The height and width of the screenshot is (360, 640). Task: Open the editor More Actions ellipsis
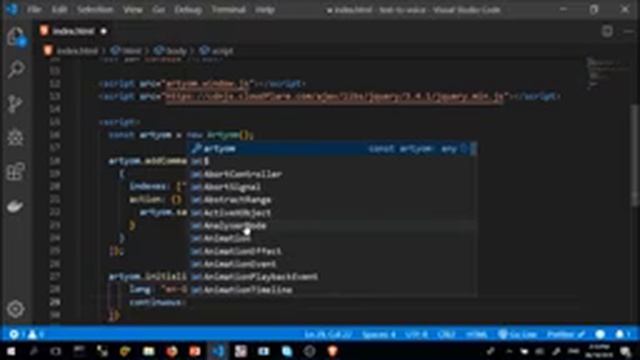[x=629, y=31]
